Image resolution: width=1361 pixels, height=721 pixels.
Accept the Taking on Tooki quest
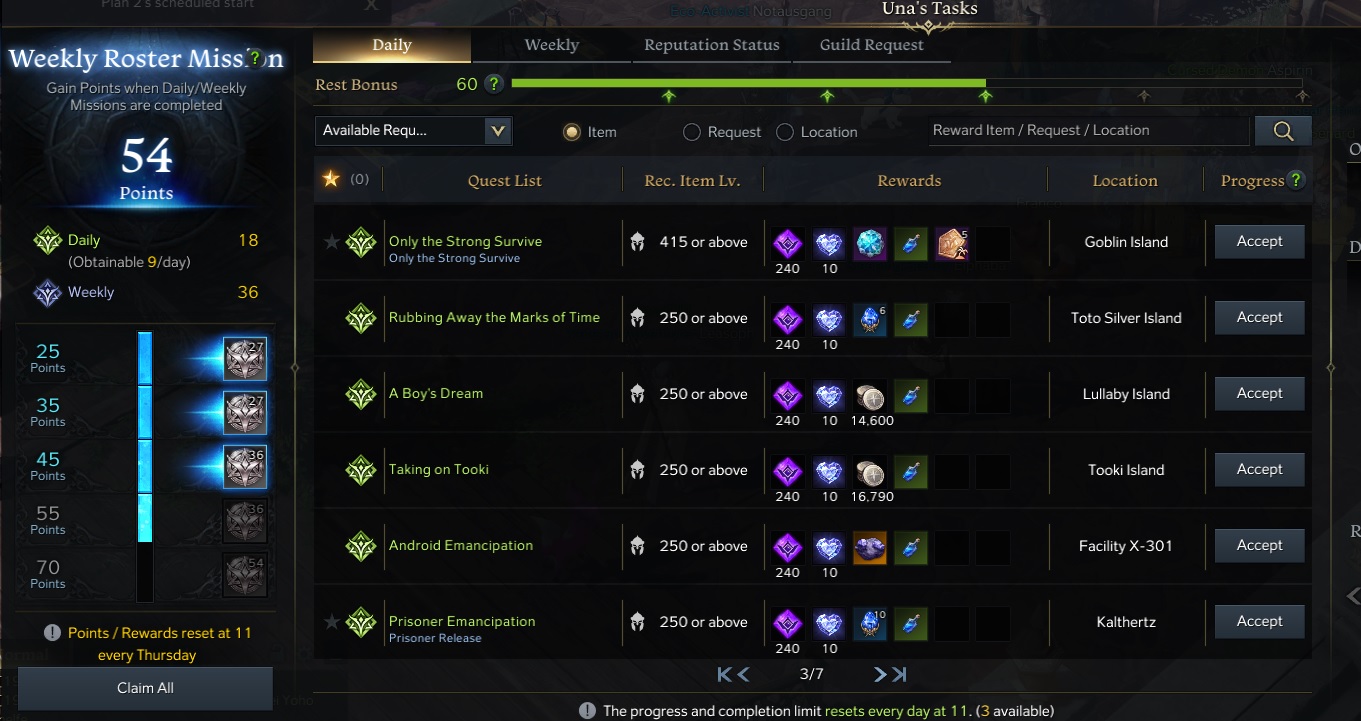pos(1259,469)
